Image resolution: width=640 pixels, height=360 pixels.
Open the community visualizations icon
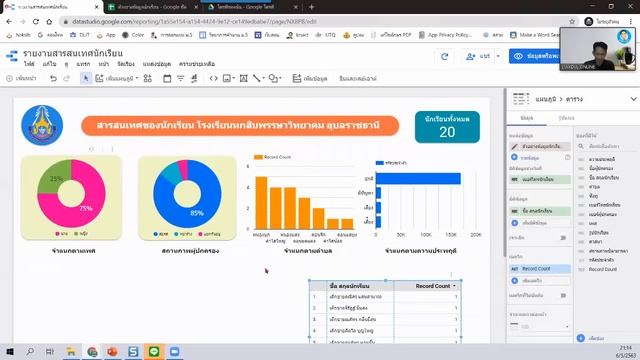148,78
